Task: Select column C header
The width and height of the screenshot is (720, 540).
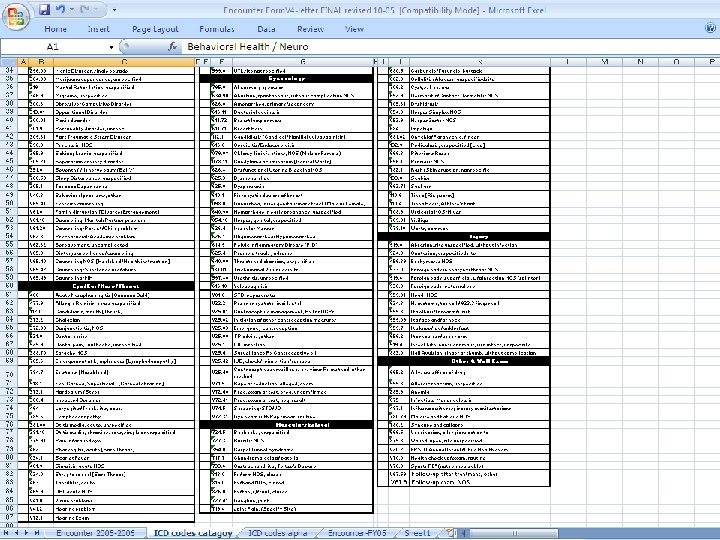Action: pos(124,62)
